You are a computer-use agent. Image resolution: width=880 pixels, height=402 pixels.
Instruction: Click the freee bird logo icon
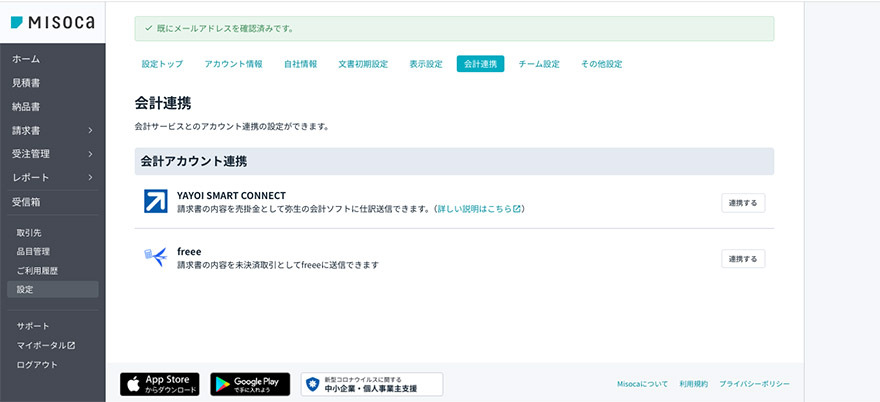point(155,257)
